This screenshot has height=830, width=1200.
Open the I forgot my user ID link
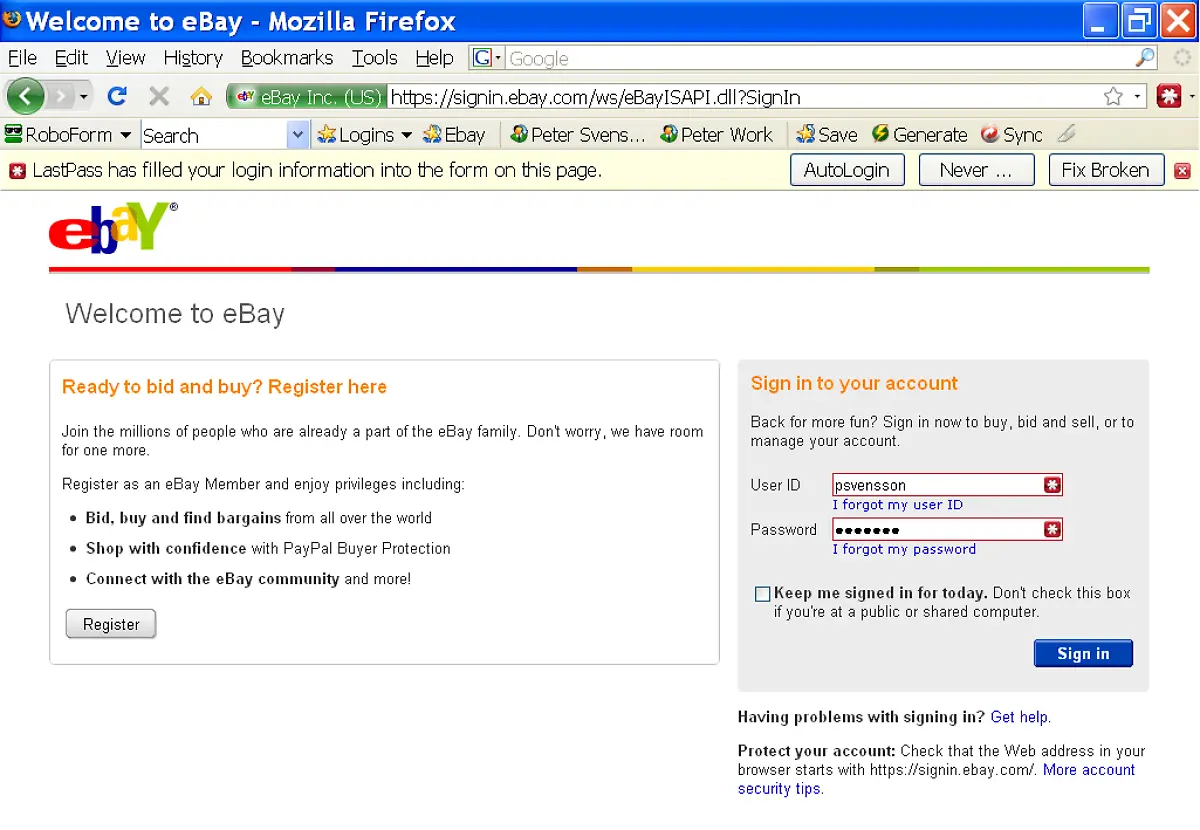tap(897, 505)
